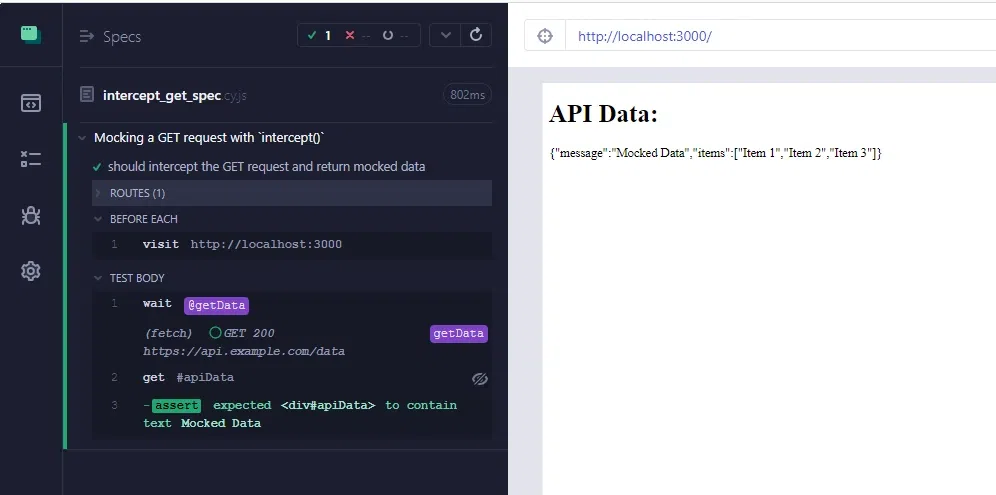The height and width of the screenshot is (495, 996).
Task: Rerun all tests with the reload icon
Action: tap(476, 35)
